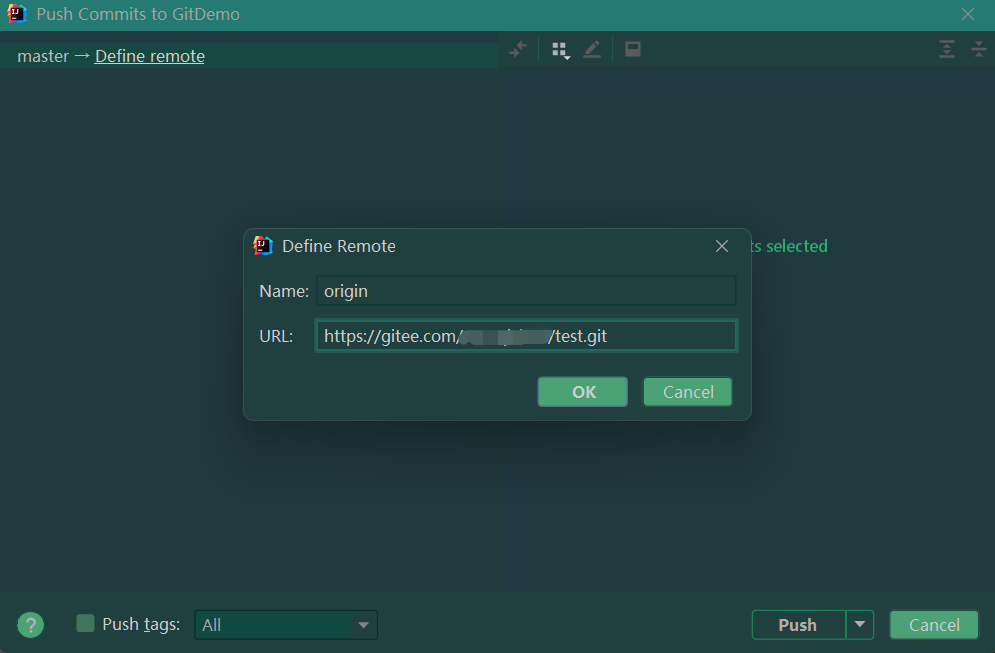Click the IntelliJ icon in Define Remote title
Screen dimensions: 995x653
[x=263, y=246]
